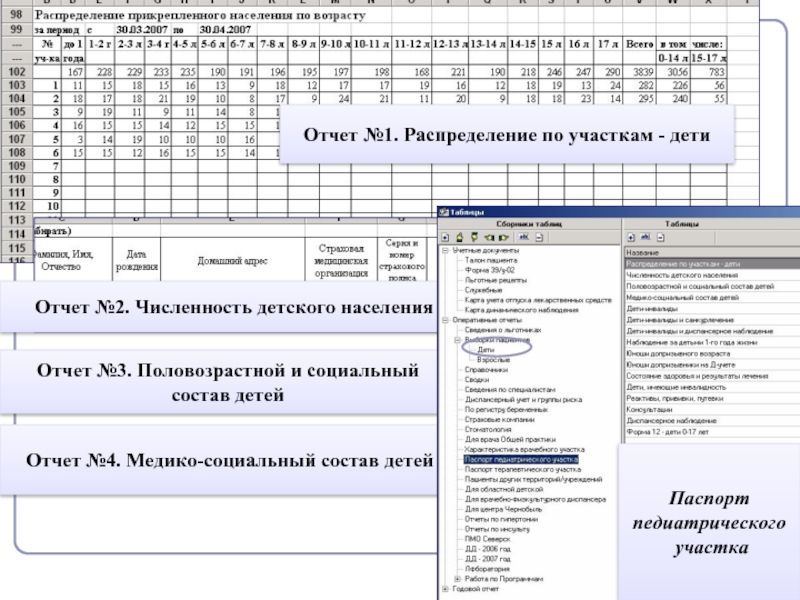Image resolution: width=800 pixels, height=600 pixels.
Task: Select Диспансерный учет и группы риска
Action: click(x=523, y=399)
